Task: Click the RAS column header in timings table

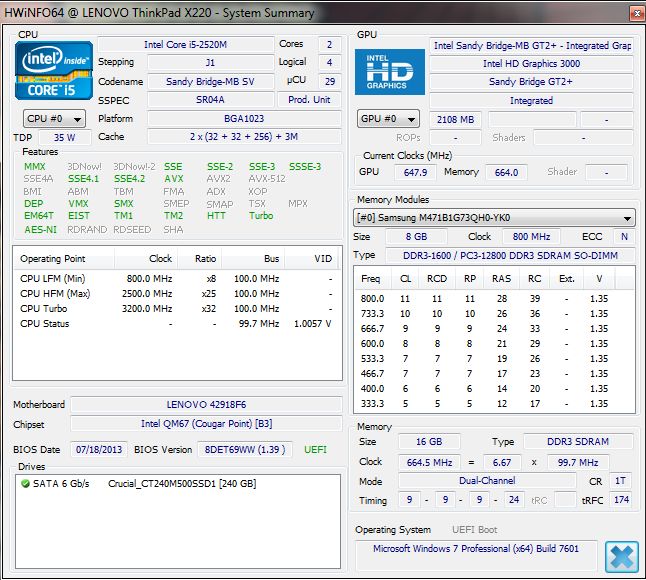Action: (501, 279)
